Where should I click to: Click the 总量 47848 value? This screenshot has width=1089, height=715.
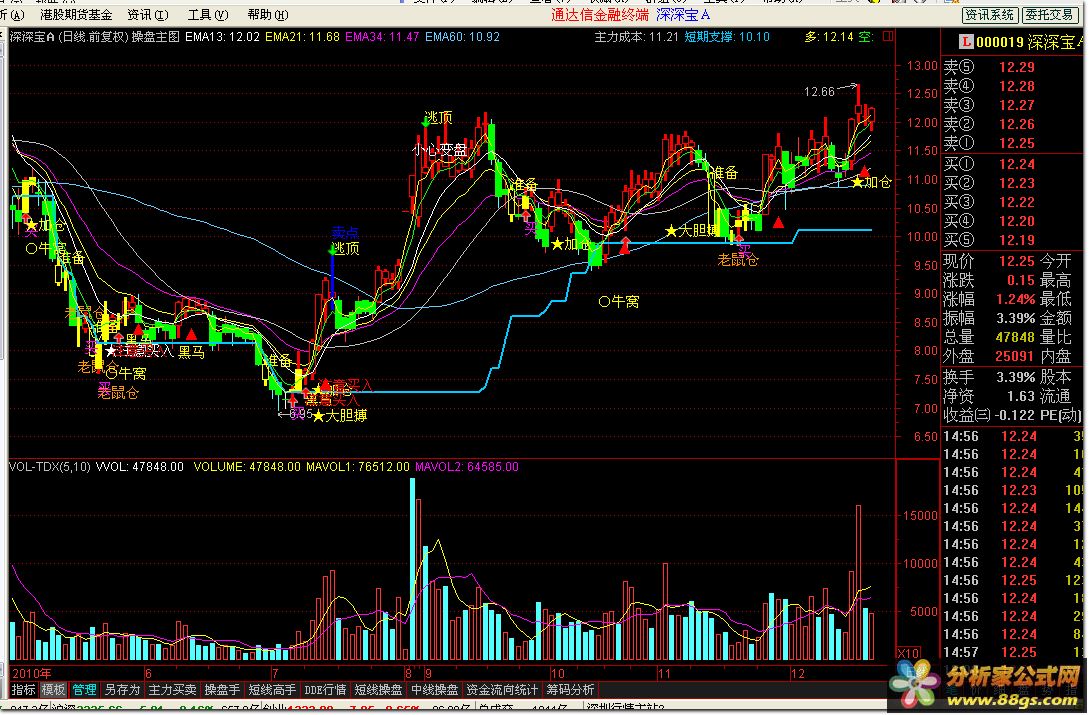pos(1015,337)
